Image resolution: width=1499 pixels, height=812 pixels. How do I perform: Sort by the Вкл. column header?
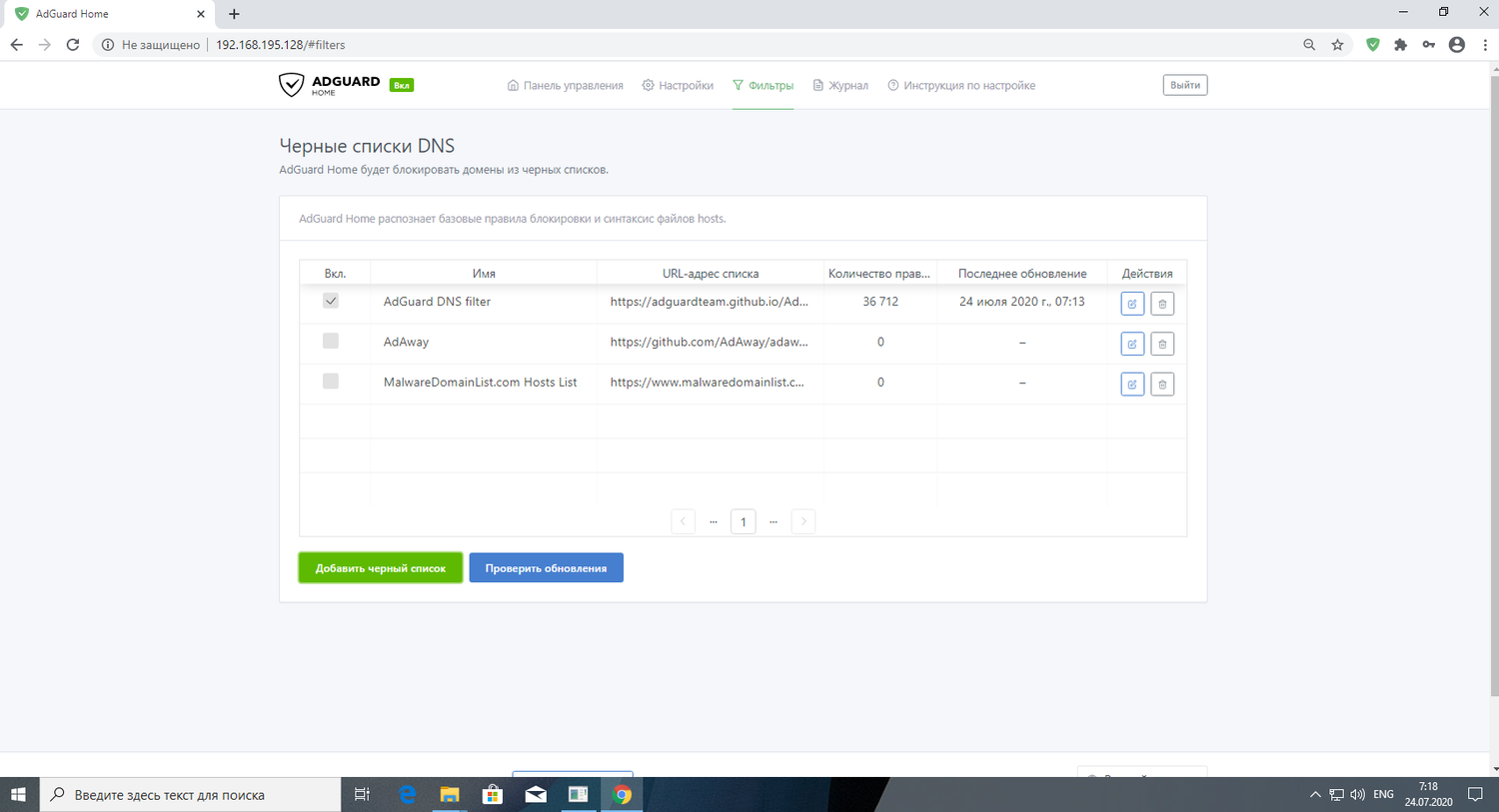coord(335,273)
